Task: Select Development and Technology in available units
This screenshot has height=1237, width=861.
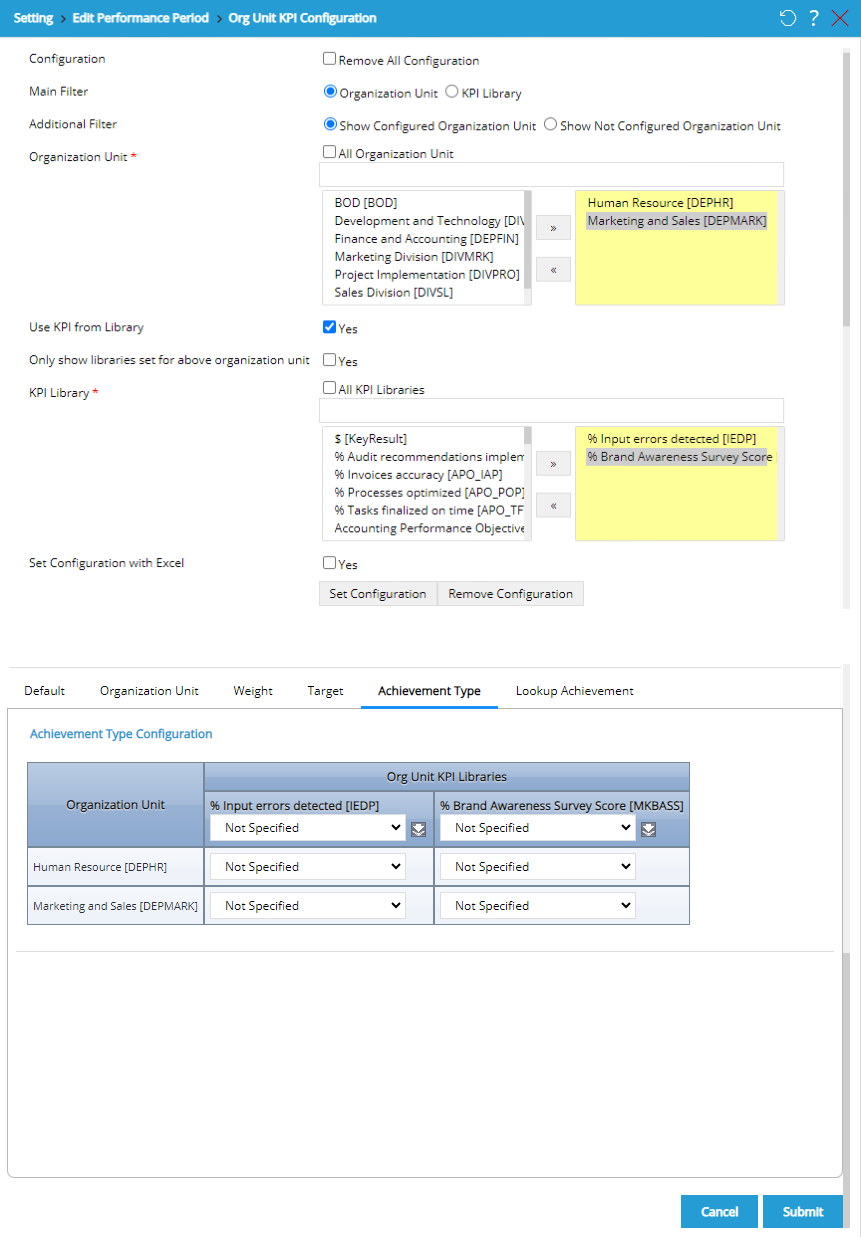Action: point(428,221)
